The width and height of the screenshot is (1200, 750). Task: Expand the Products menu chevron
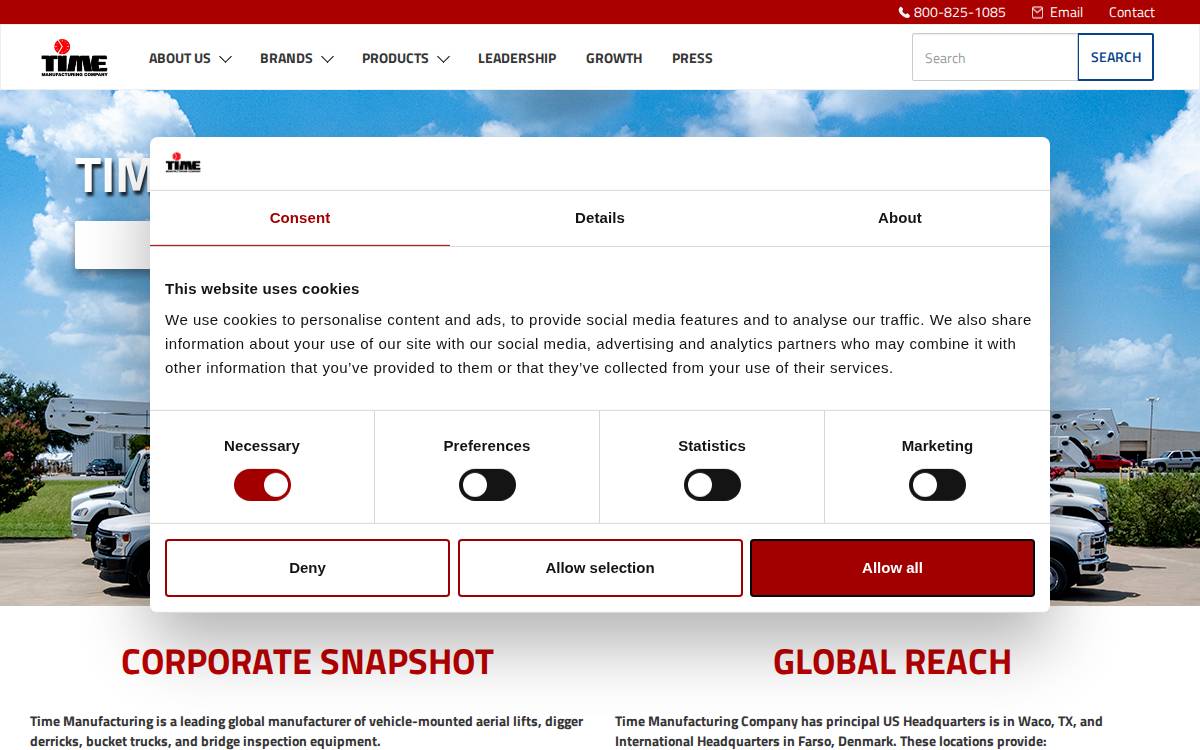[443, 59]
